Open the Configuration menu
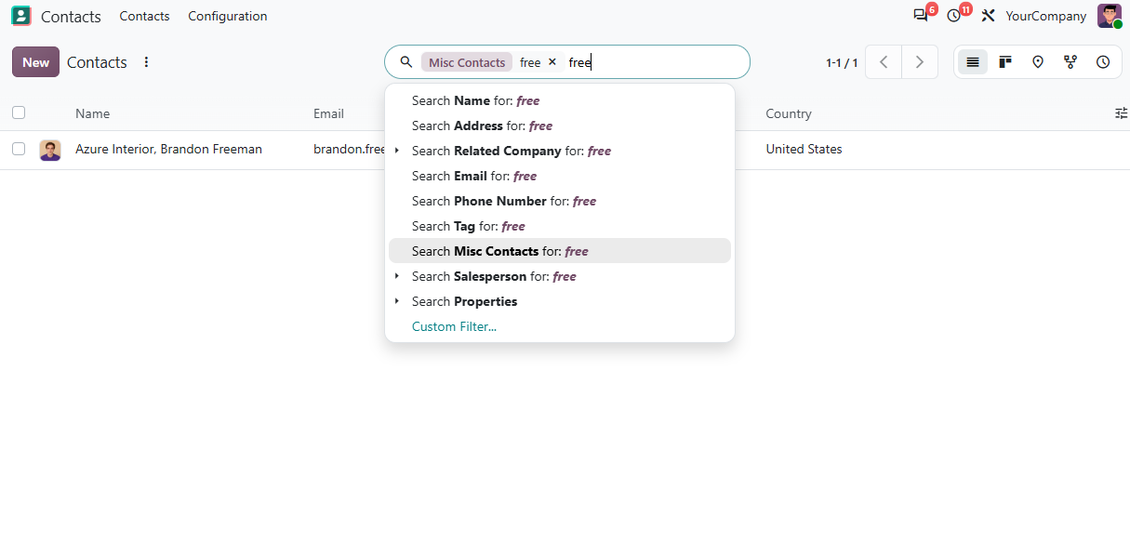The height and width of the screenshot is (542, 1130). [228, 16]
